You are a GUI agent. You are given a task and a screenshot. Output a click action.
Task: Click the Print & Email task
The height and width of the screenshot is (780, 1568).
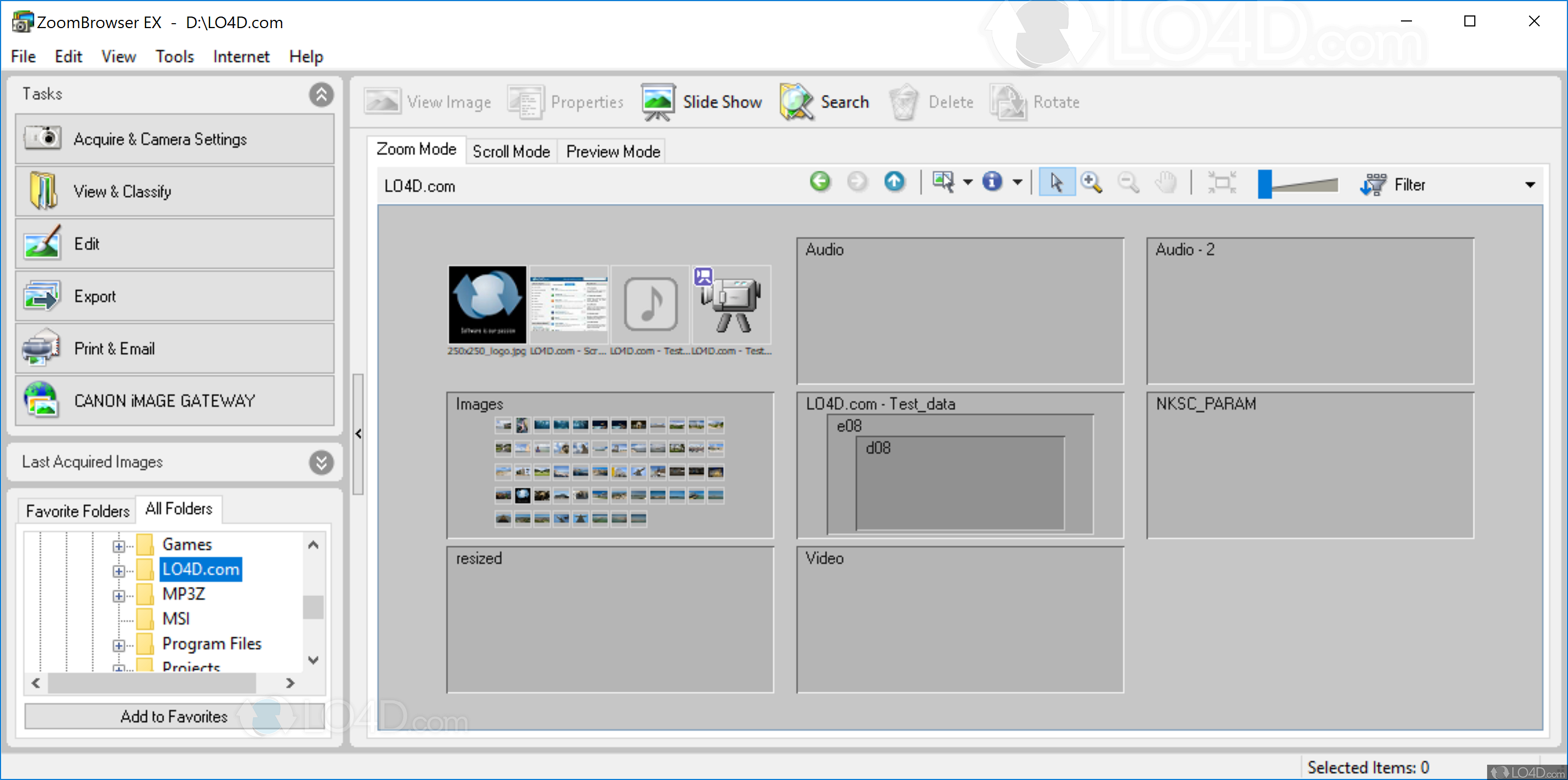point(175,348)
